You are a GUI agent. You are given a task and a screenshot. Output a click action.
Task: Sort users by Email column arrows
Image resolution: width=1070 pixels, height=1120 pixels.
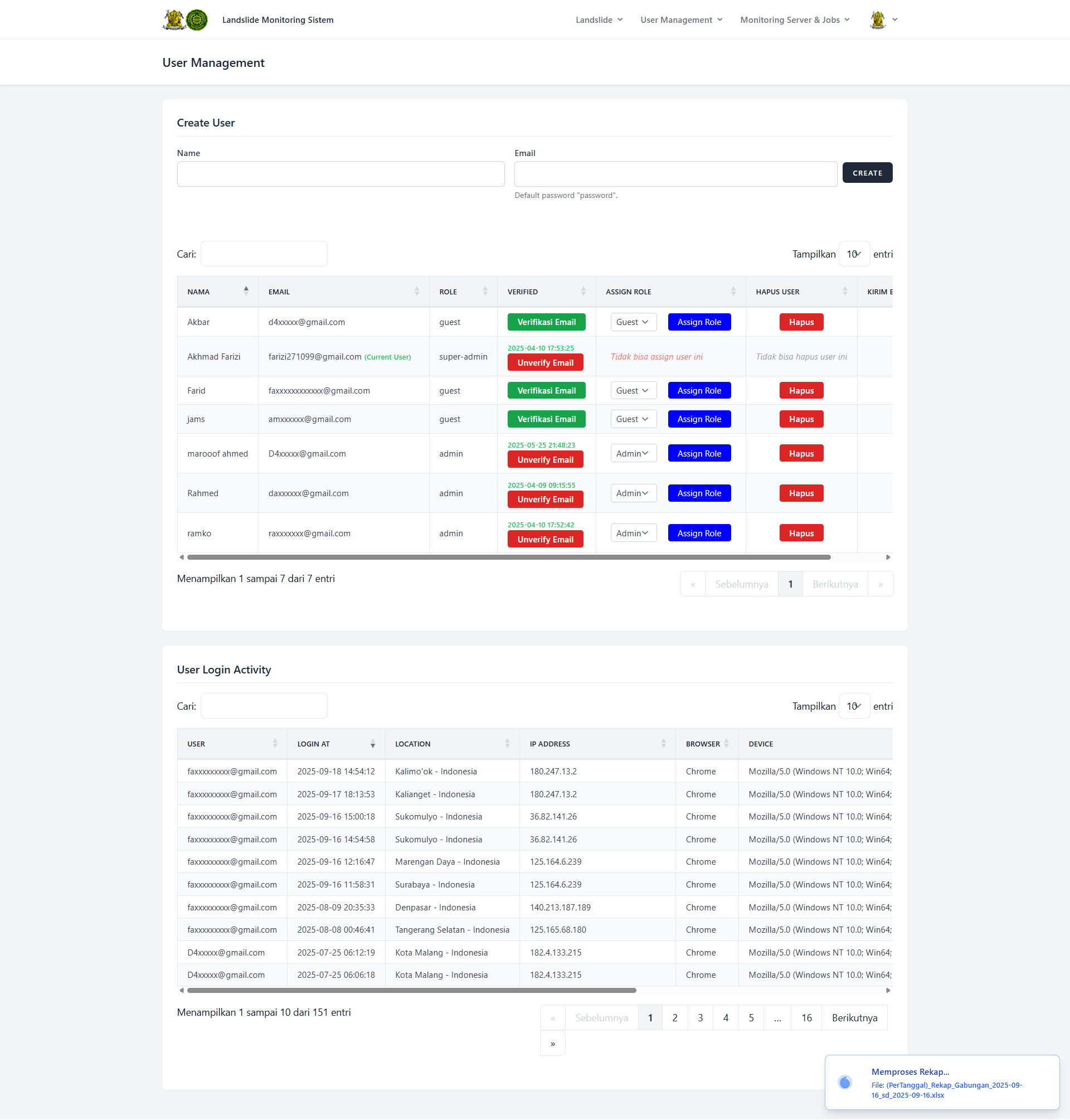pos(416,292)
